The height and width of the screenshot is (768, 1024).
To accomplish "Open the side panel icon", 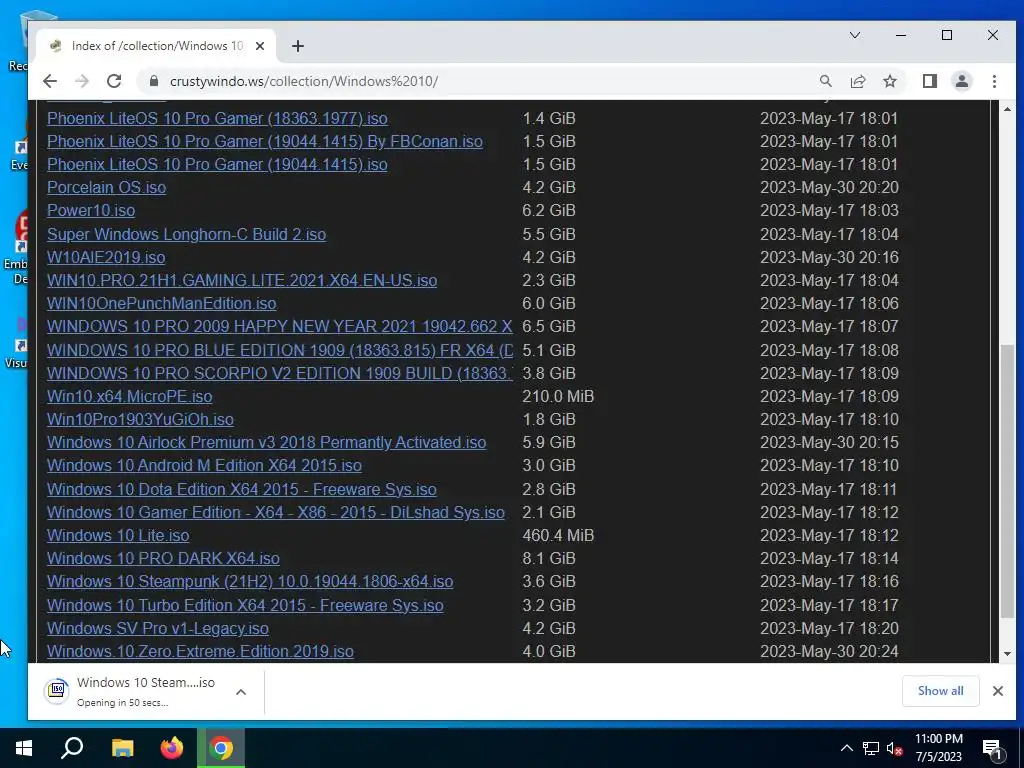I will [930, 81].
